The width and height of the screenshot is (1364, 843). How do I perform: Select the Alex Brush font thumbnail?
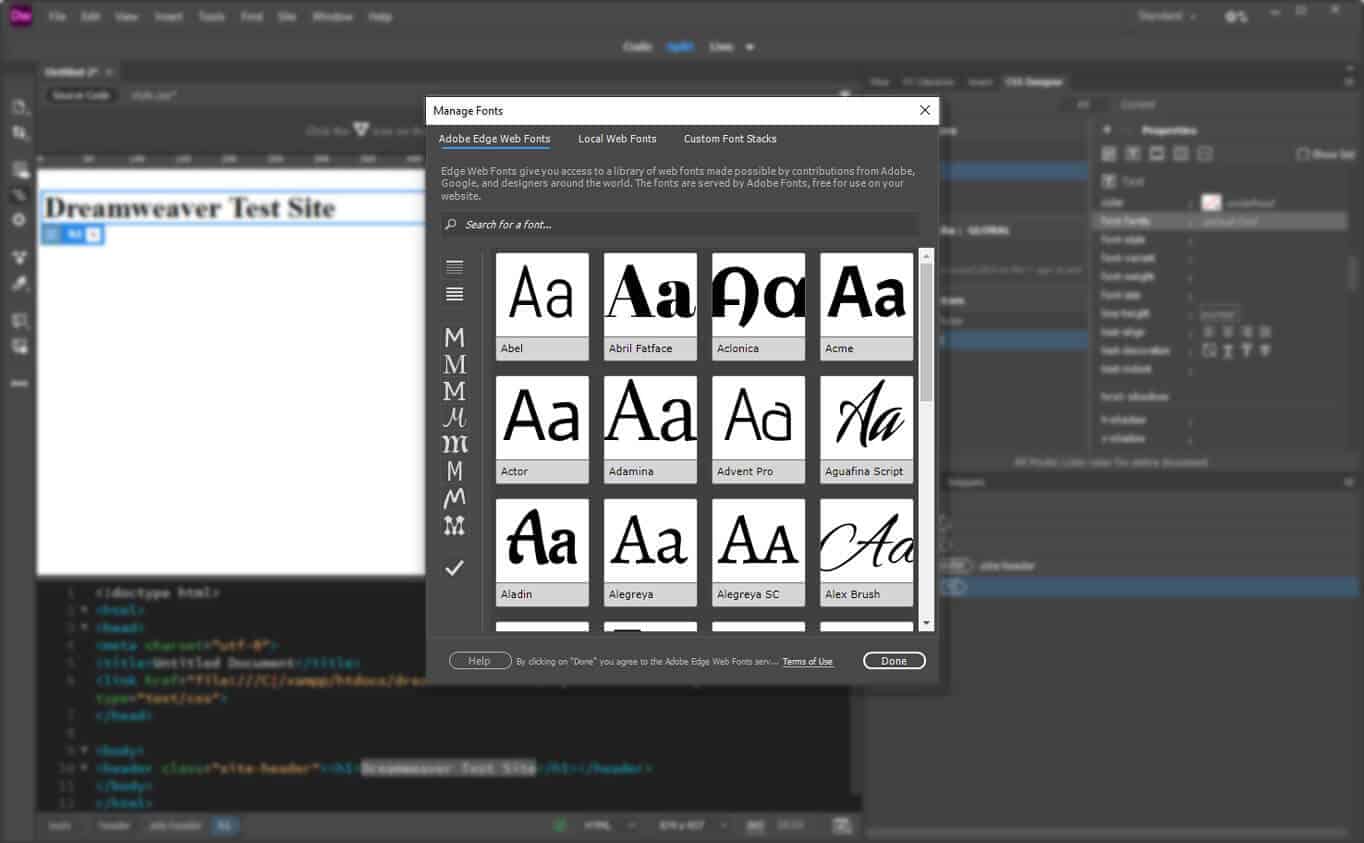point(866,552)
